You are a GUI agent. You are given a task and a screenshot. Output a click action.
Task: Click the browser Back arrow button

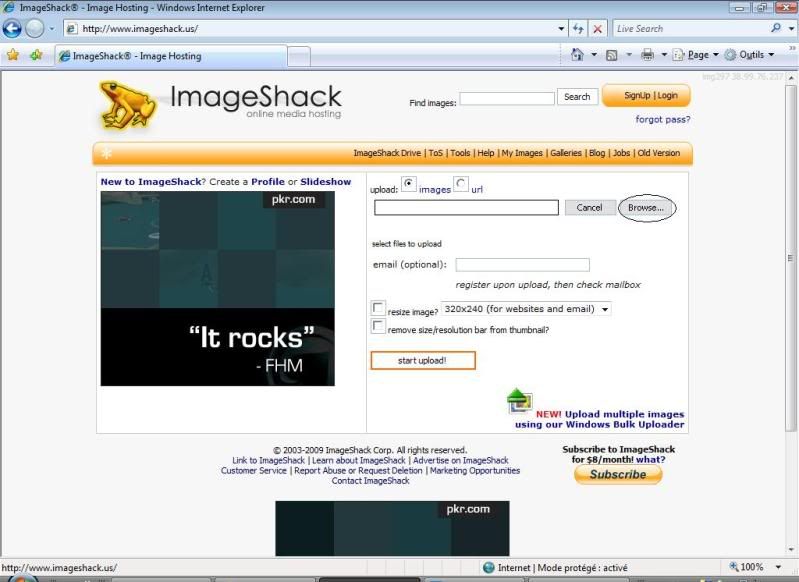tap(12, 29)
